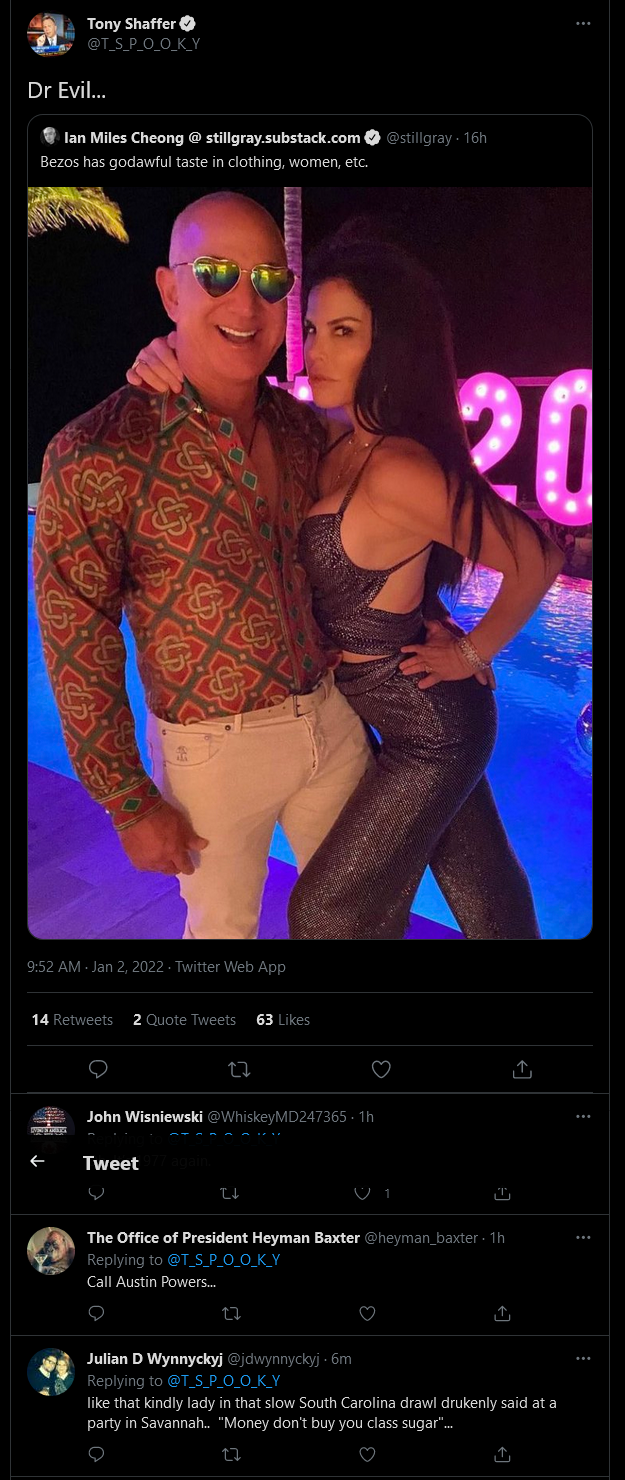Image resolution: width=625 pixels, height=1480 pixels.
Task: Retweet Julian D Wynnyckyj's reply
Action: coord(231,1453)
